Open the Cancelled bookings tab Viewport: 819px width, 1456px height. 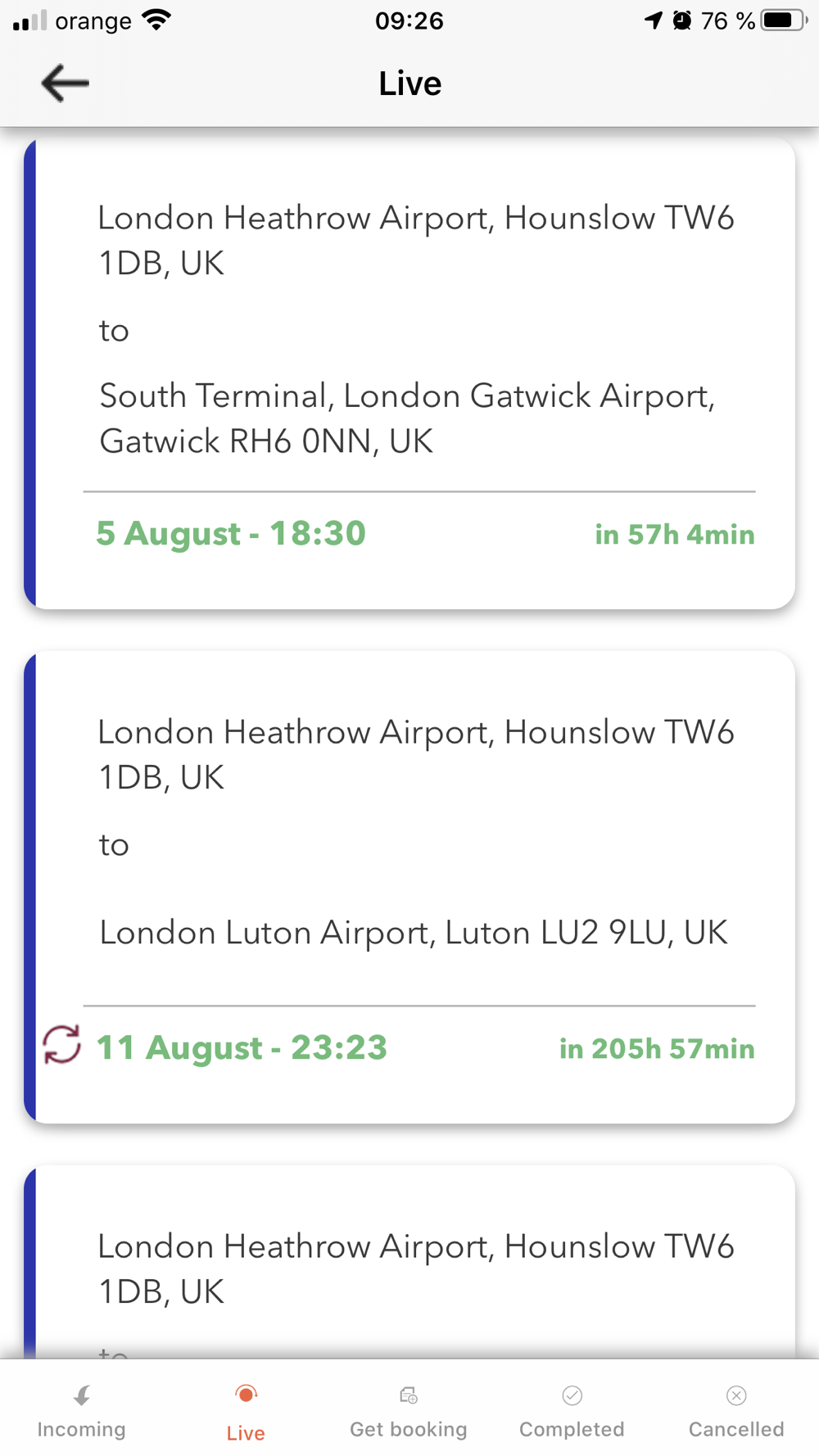click(736, 1429)
